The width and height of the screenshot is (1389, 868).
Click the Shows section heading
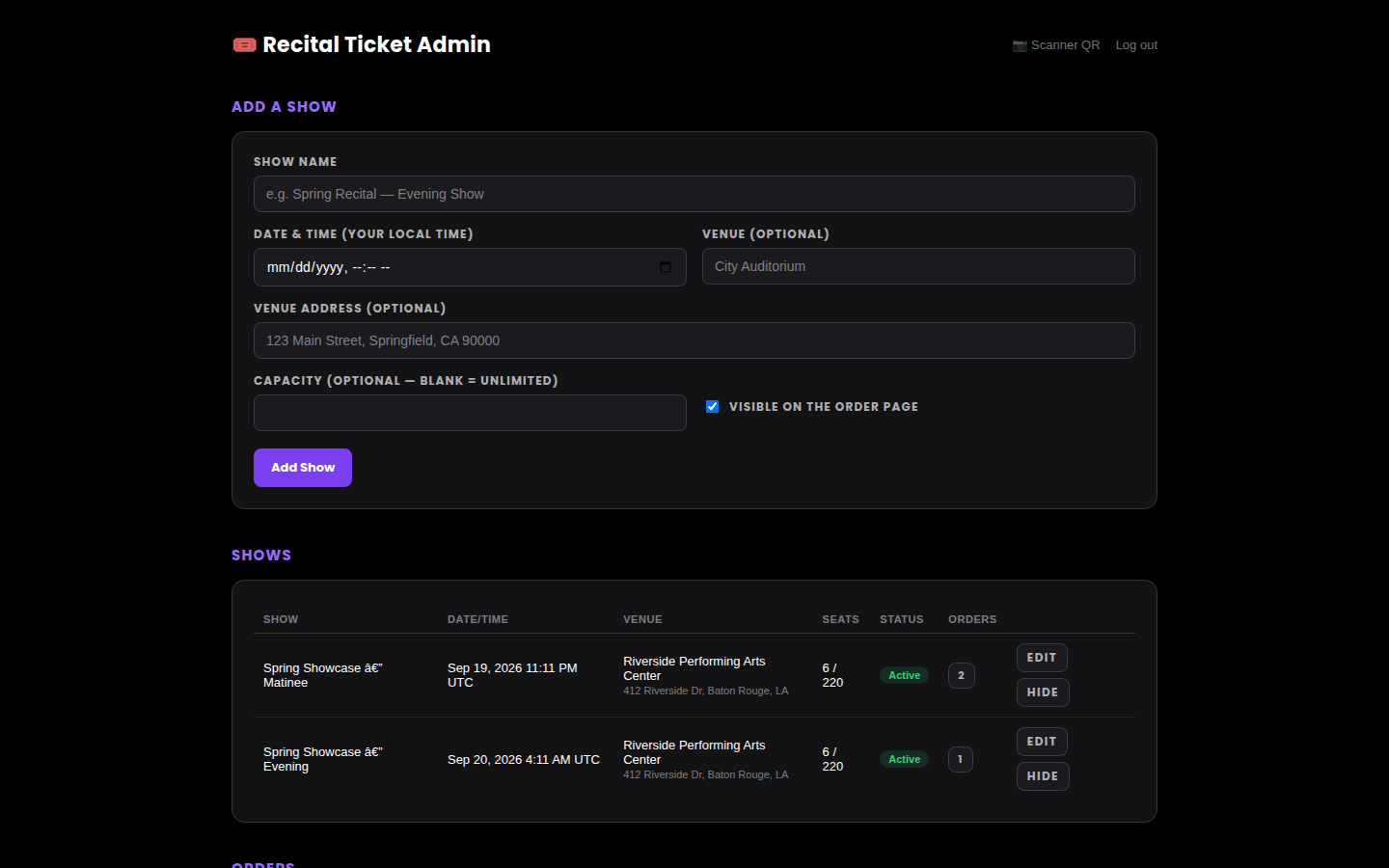tap(261, 556)
